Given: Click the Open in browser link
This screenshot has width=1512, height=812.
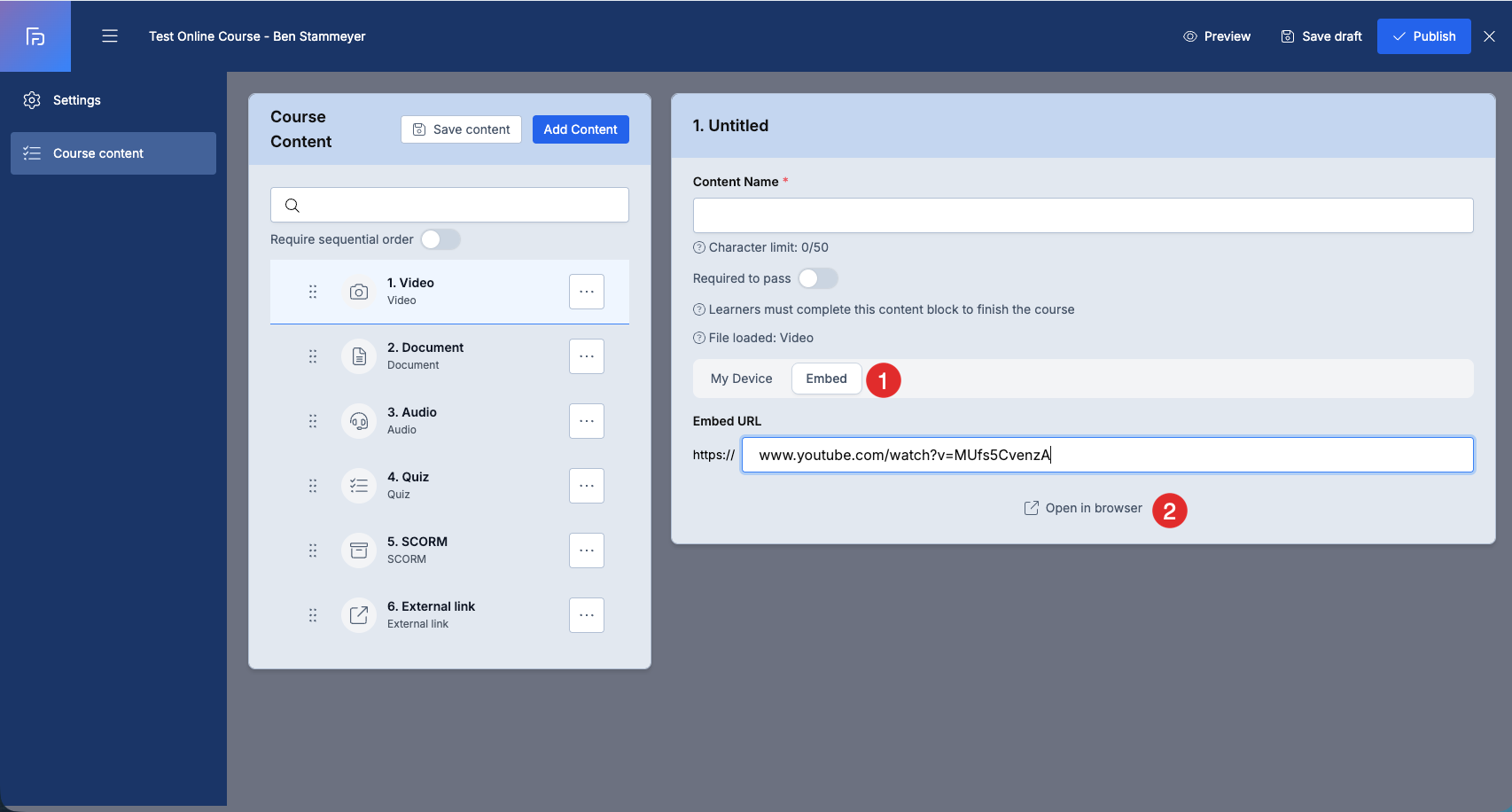Looking at the screenshot, I should tap(1083, 508).
